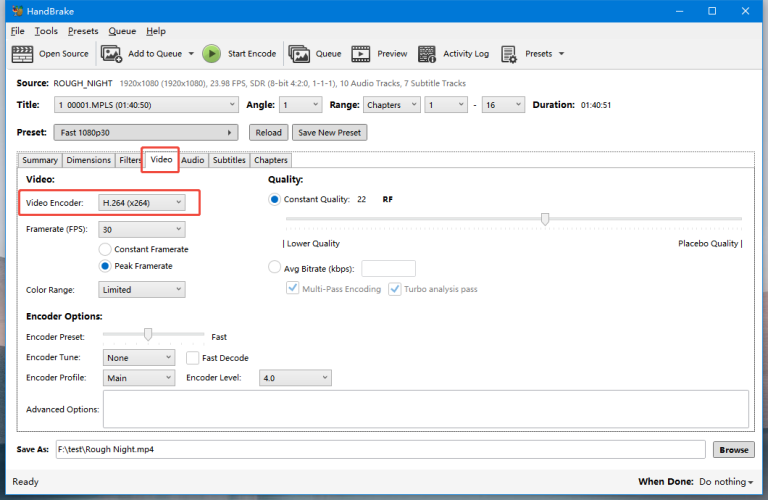Viewport: 768px width, 500px height.
Task: Select Constant Framerate radio button
Action: pos(105,249)
